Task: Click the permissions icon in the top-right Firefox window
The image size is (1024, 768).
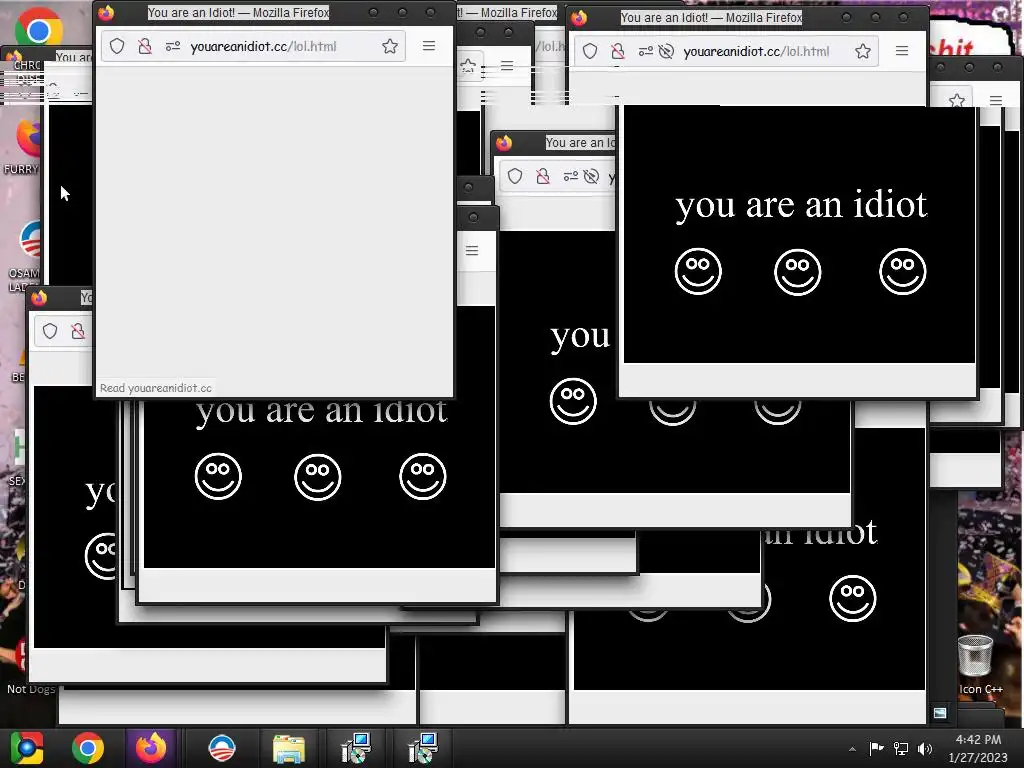Action: coord(645,51)
